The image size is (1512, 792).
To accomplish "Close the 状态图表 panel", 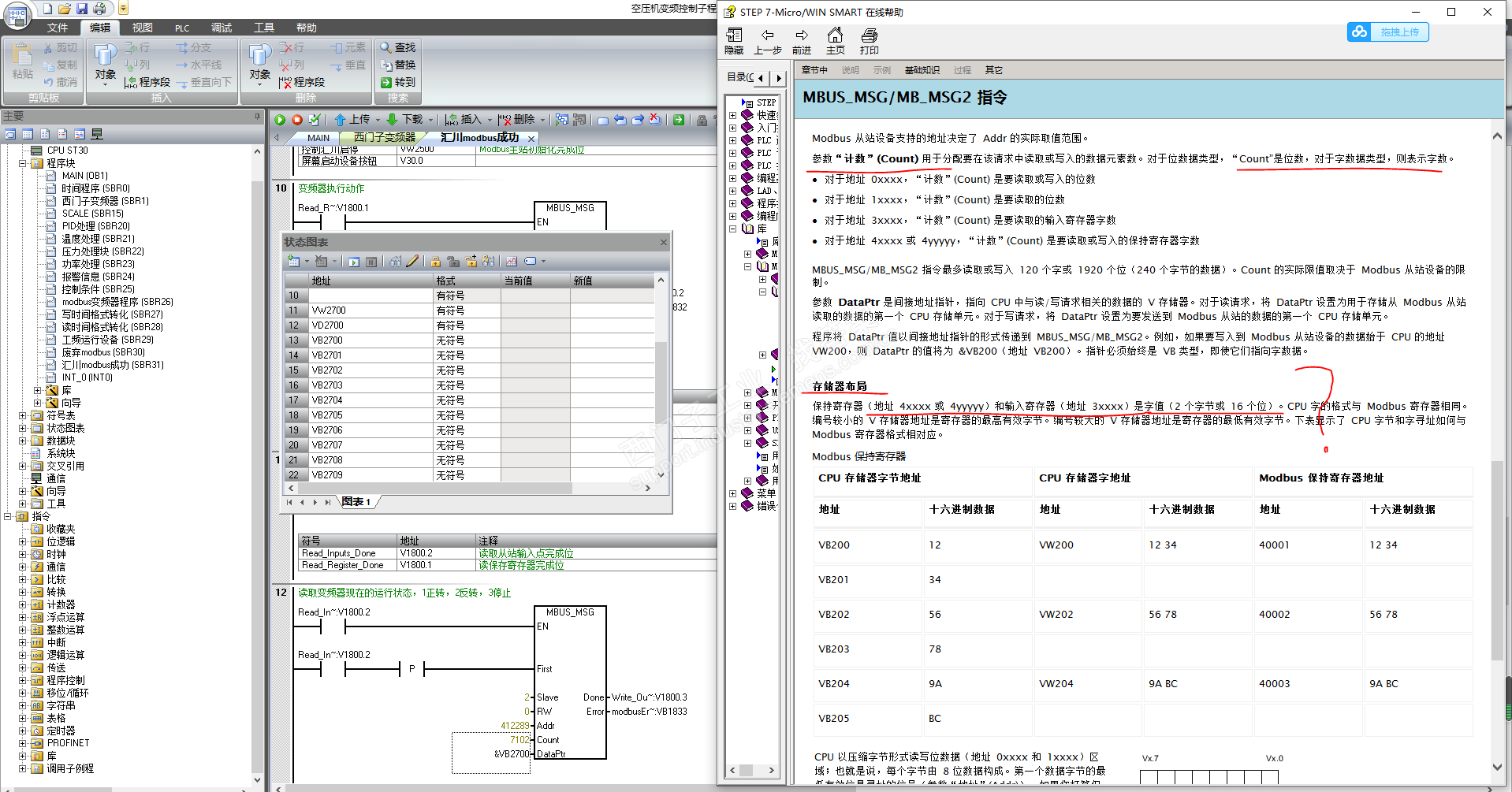I will pyautogui.click(x=664, y=242).
